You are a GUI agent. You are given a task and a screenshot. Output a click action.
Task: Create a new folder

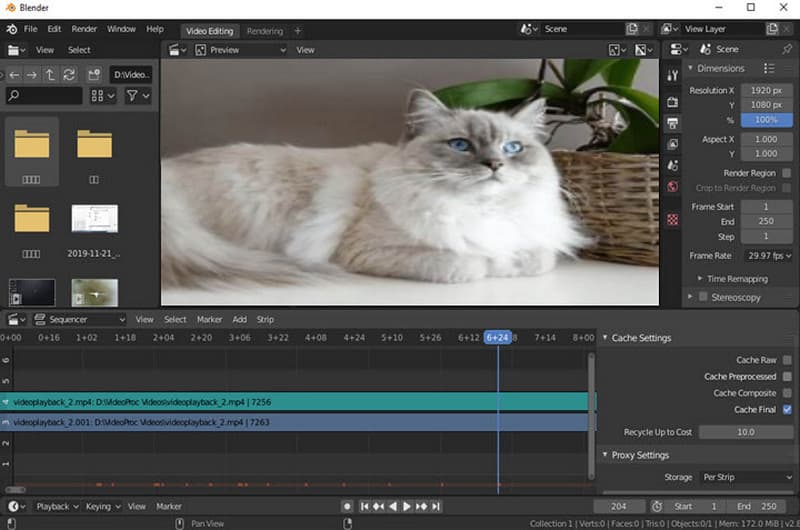coord(94,75)
